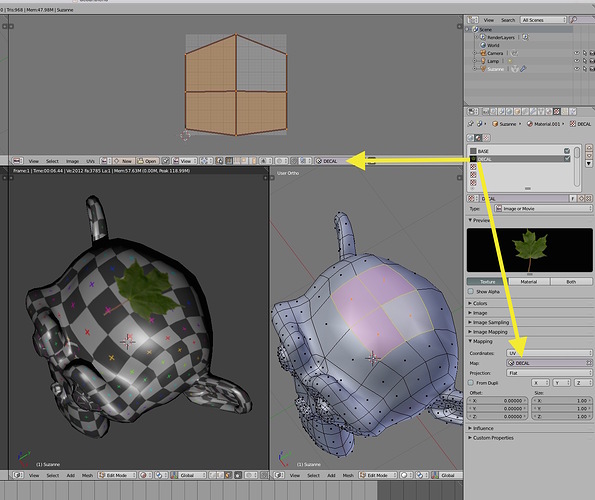Open the Projection Flat dropdown
Image resolution: width=595 pixels, height=500 pixels.
coord(549,373)
